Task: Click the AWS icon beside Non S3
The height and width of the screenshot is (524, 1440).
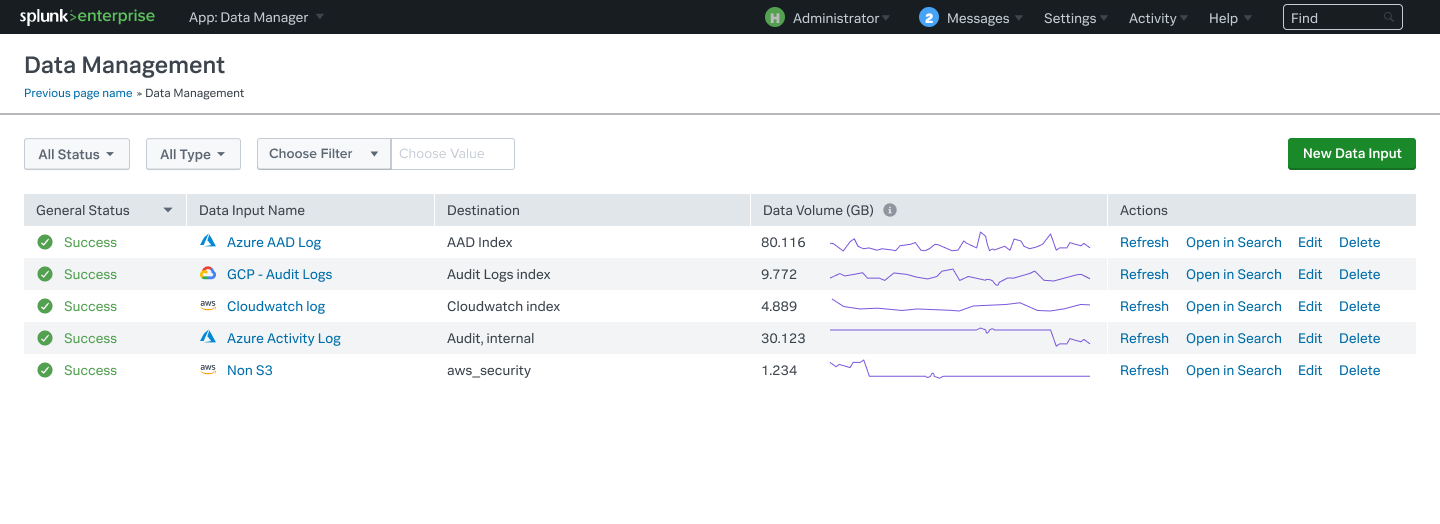Action: pyautogui.click(x=208, y=370)
